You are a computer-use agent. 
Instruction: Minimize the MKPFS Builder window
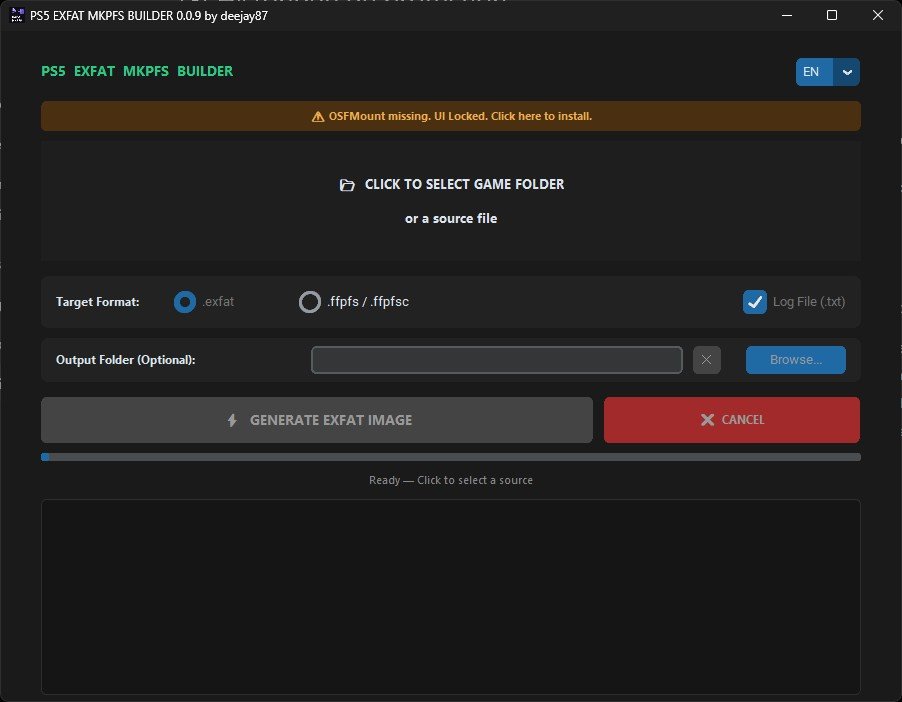[787, 15]
